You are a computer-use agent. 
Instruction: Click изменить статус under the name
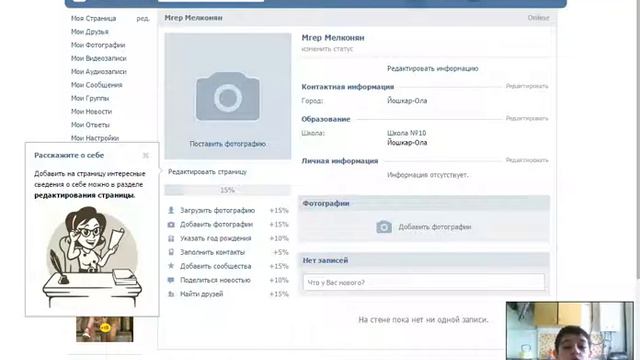(327, 49)
